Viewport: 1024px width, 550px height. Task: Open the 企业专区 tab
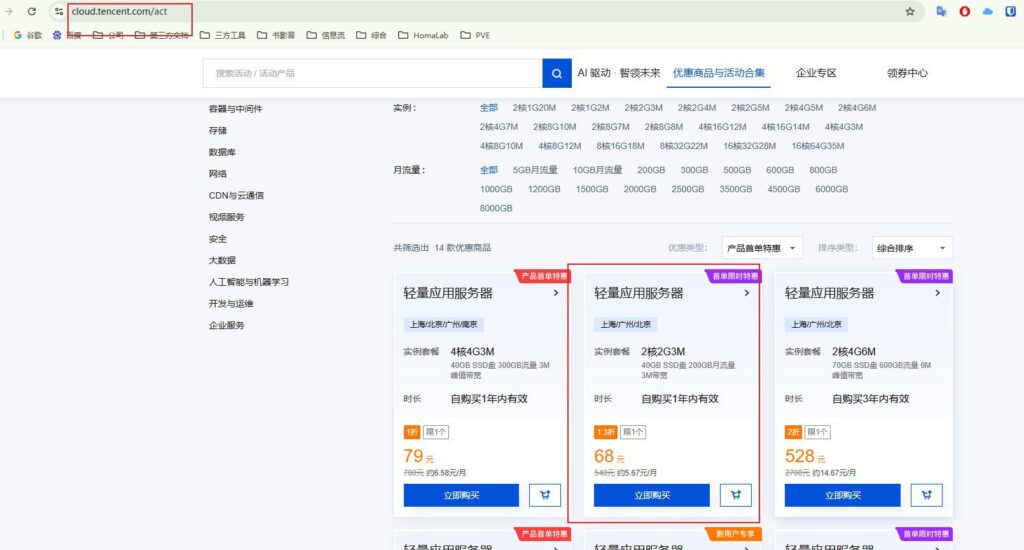coord(816,73)
